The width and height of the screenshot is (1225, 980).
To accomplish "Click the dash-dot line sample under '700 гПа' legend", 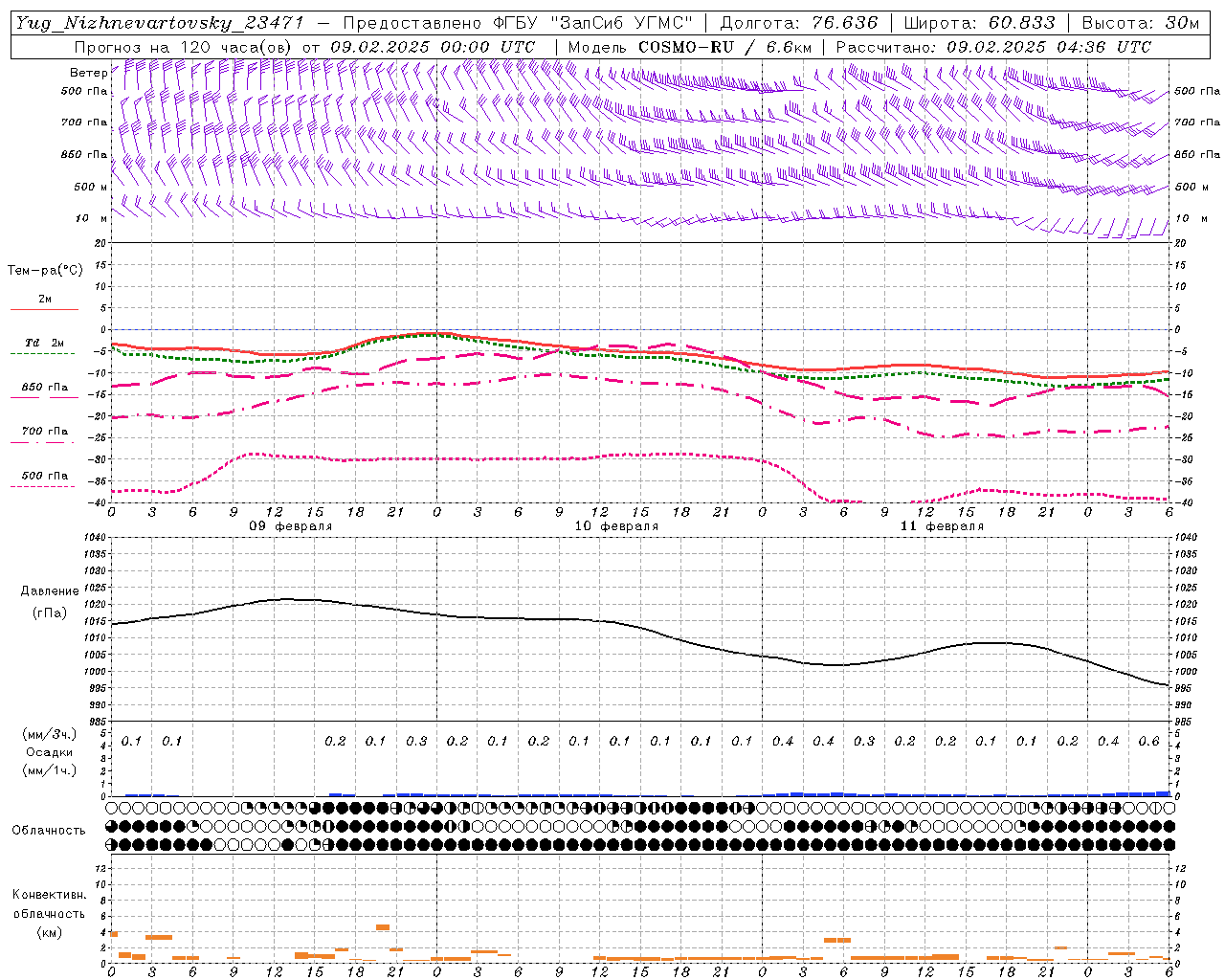I will click(x=44, y=442).
